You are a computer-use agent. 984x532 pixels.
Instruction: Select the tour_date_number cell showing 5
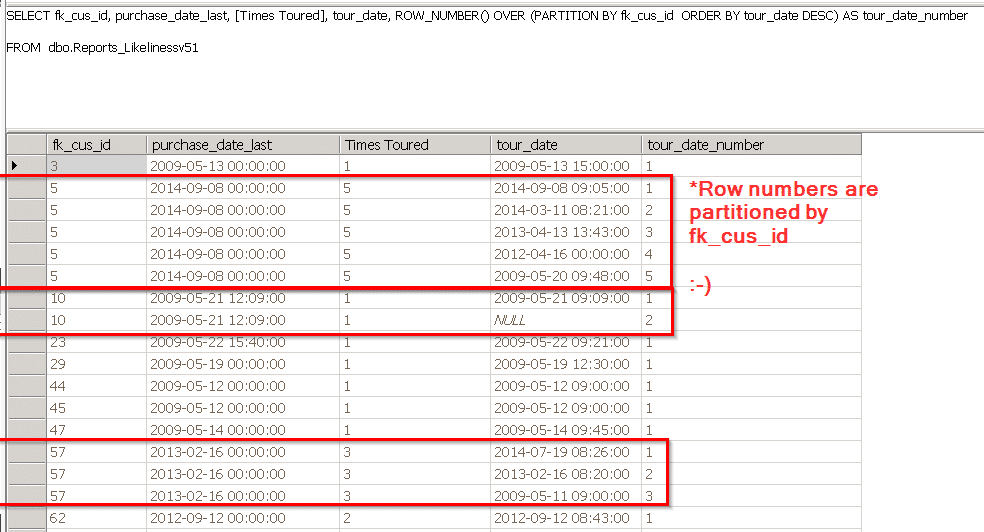pyautogui.click(x=750, y=276)
